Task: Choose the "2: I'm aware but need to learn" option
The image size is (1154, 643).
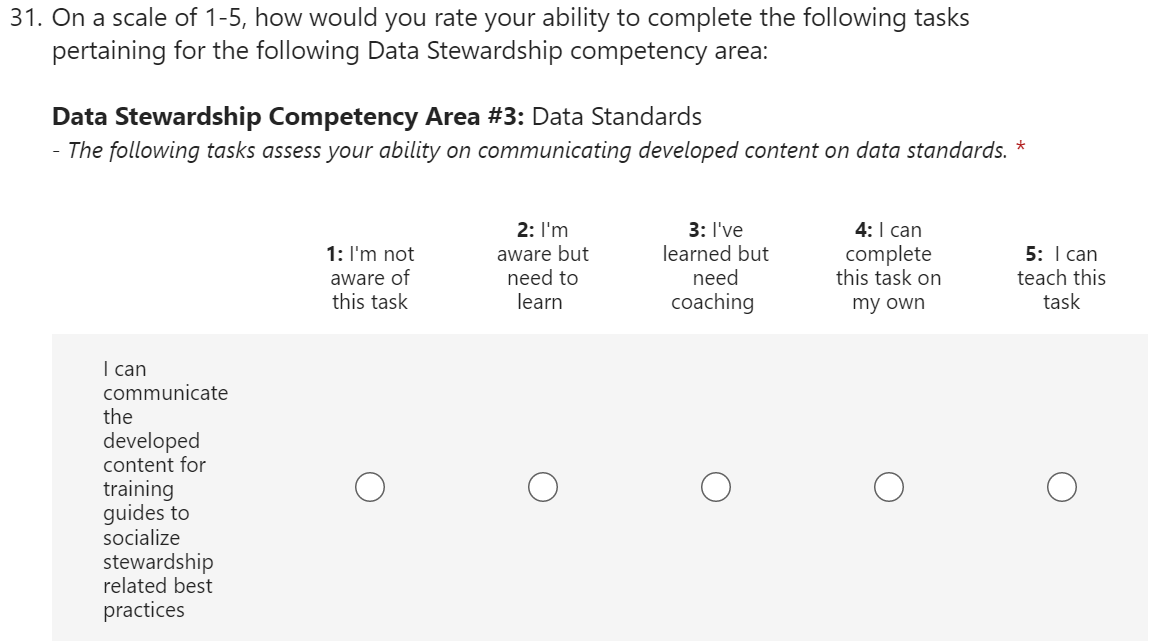Action: [543, 487]
